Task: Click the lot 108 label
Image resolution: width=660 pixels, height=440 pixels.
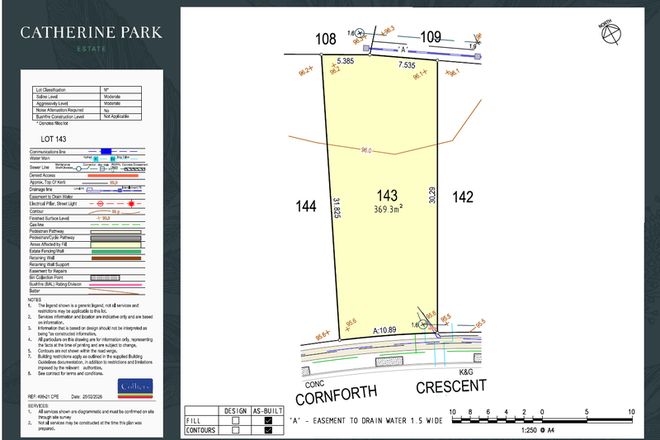Action: coord(326,39)
